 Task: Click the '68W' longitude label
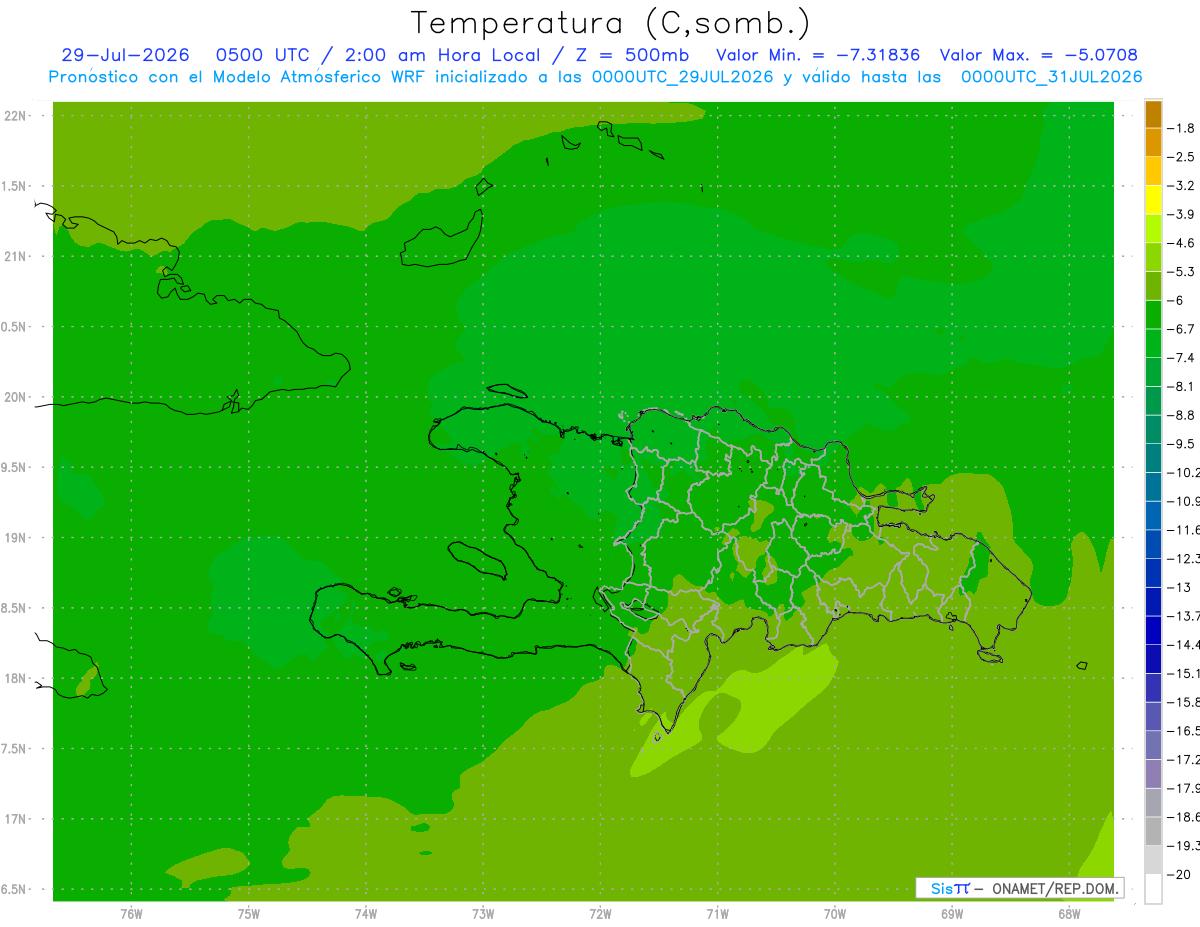(1069, 914)
